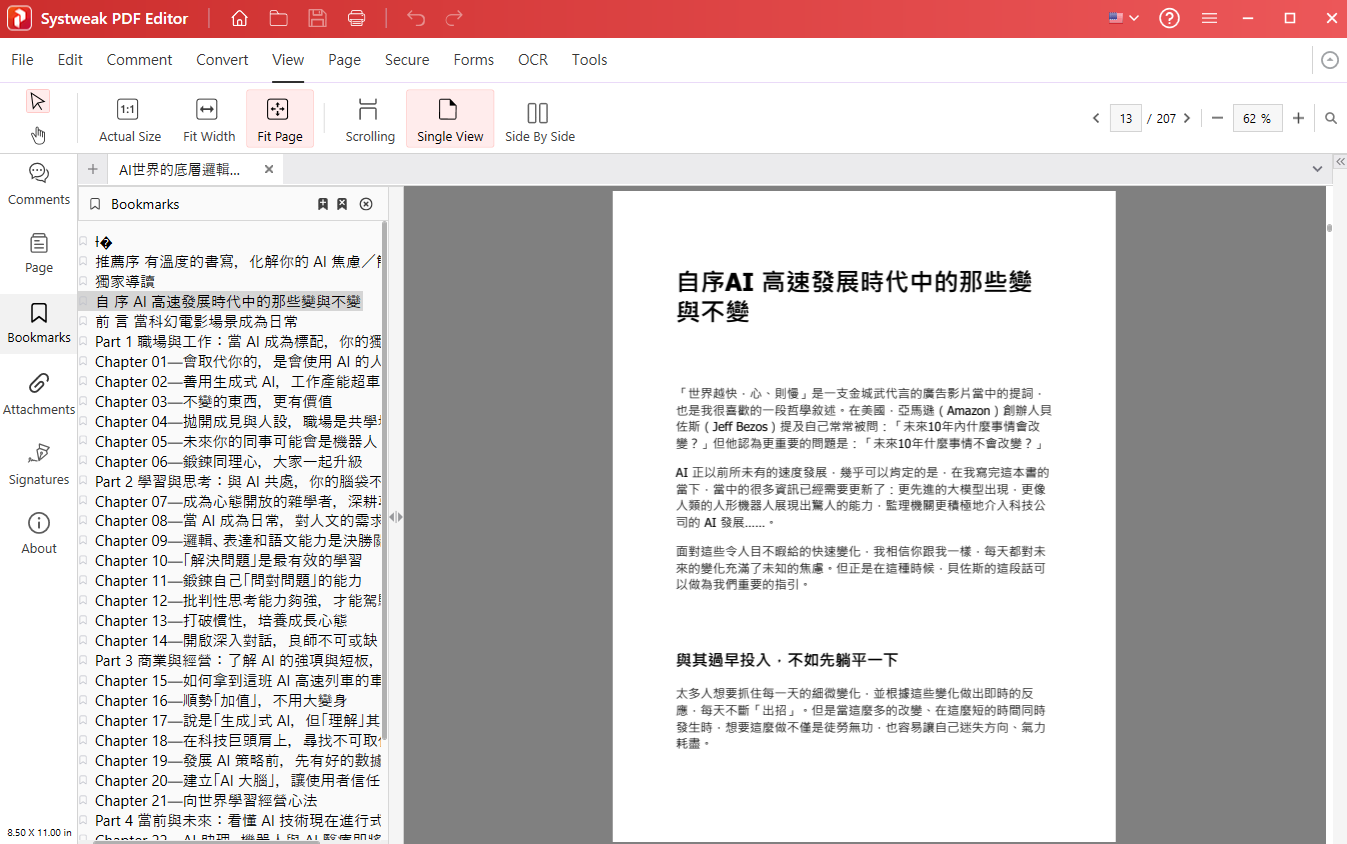1347x844 pixels.
Task: Enable Scrolling view mode
Action: pos(369,120)
